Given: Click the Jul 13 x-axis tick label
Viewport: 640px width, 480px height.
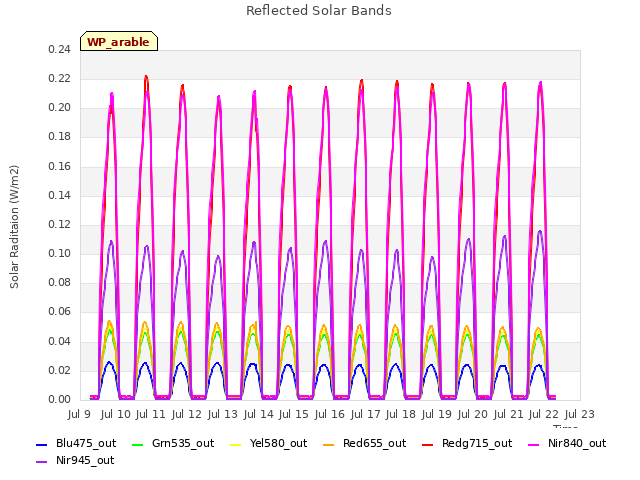Looking at the screenshot, I should coord(223,414).
